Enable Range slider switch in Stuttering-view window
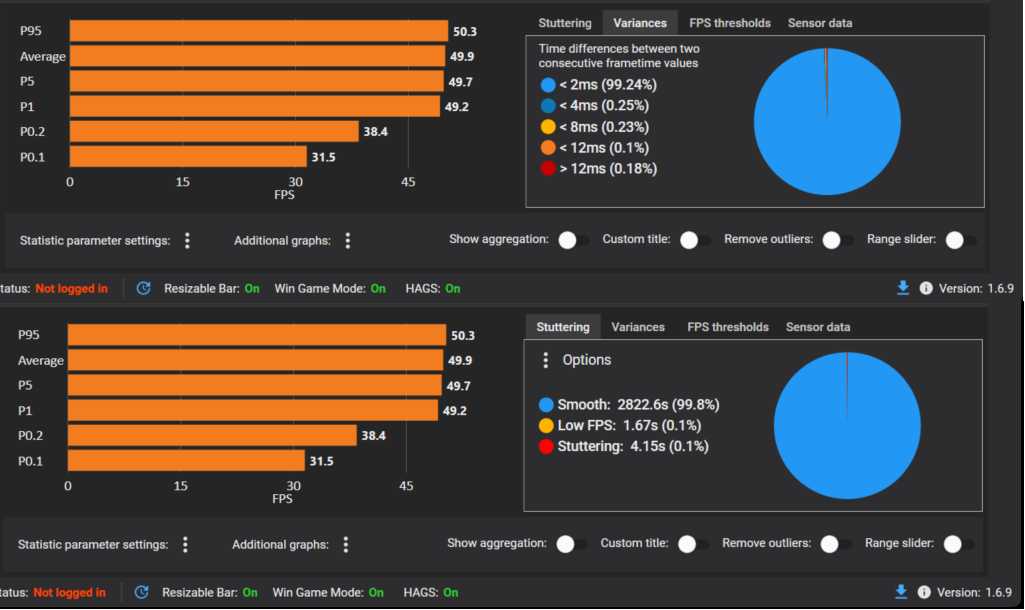 tap(958, 544)
